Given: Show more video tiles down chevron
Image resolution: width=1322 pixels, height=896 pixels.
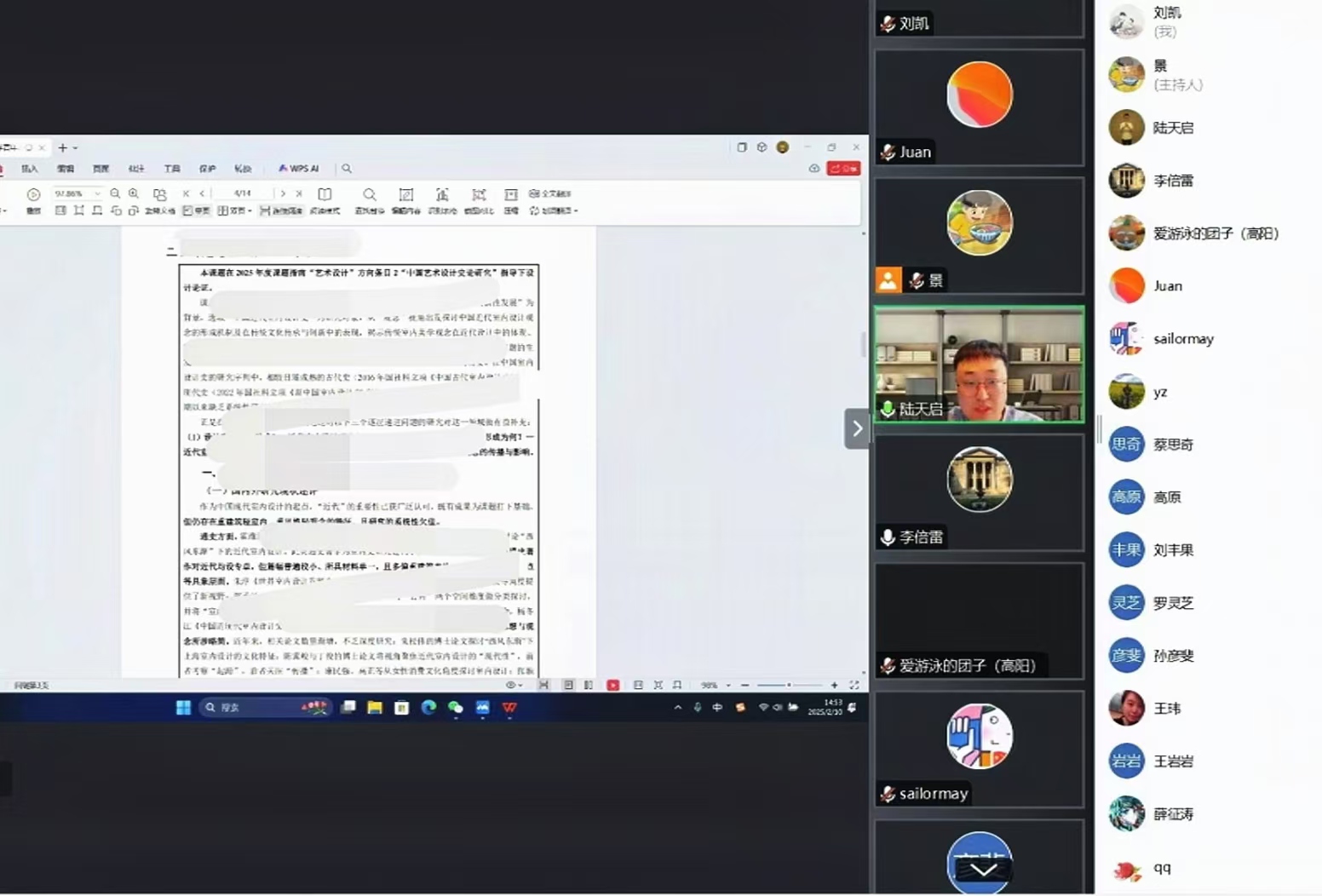Looking at the screenshot, I should click(x=983, y=870).
